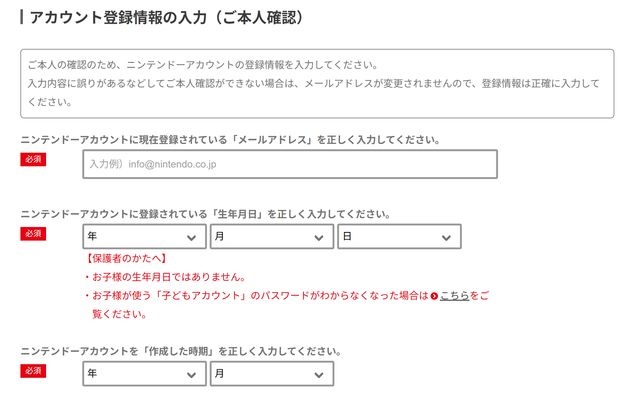Click the chevron arrow in birth 日 dropdown
Screen dimensions: 640x397
pyautogui.click(x=446, y=237)
